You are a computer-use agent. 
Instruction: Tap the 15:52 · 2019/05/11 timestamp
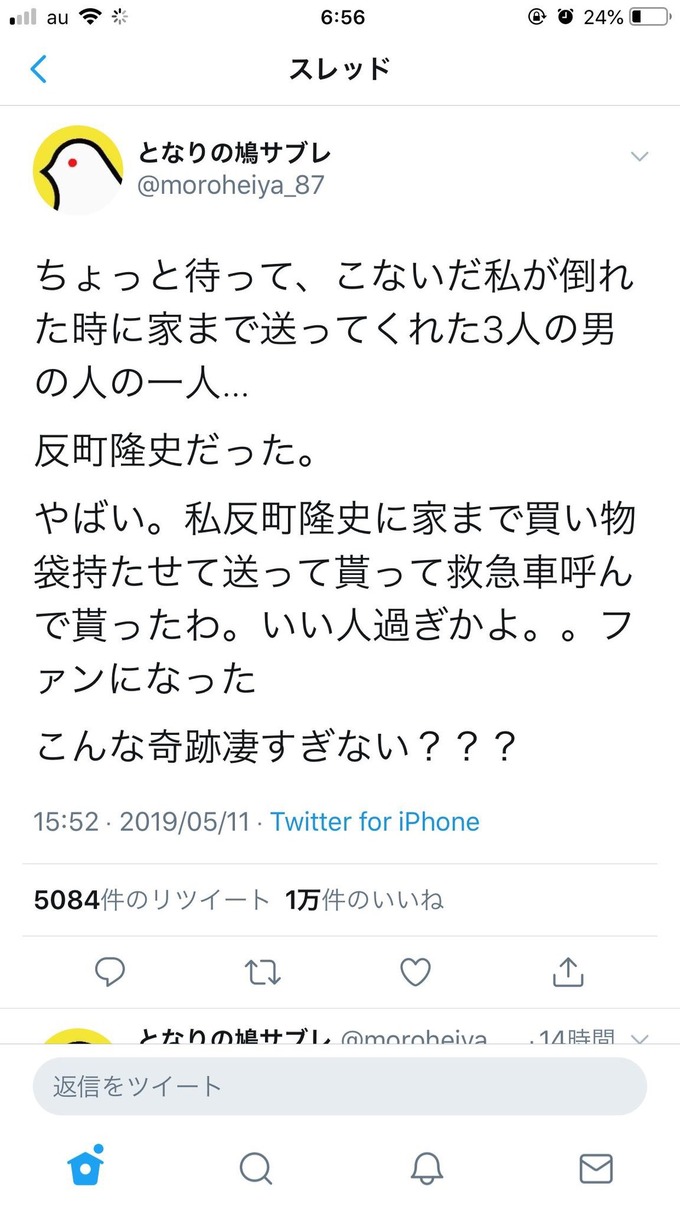143,822
